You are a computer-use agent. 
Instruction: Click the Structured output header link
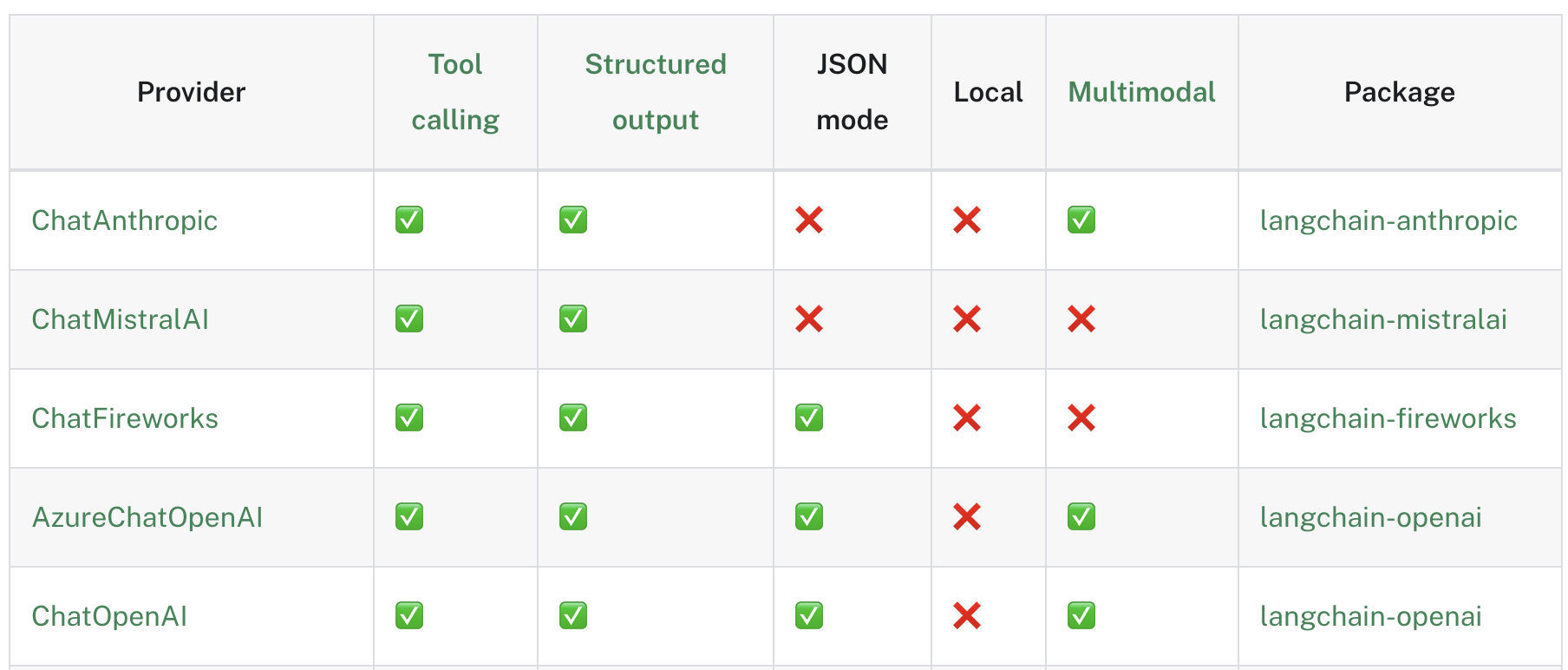(x=656, y=92)
